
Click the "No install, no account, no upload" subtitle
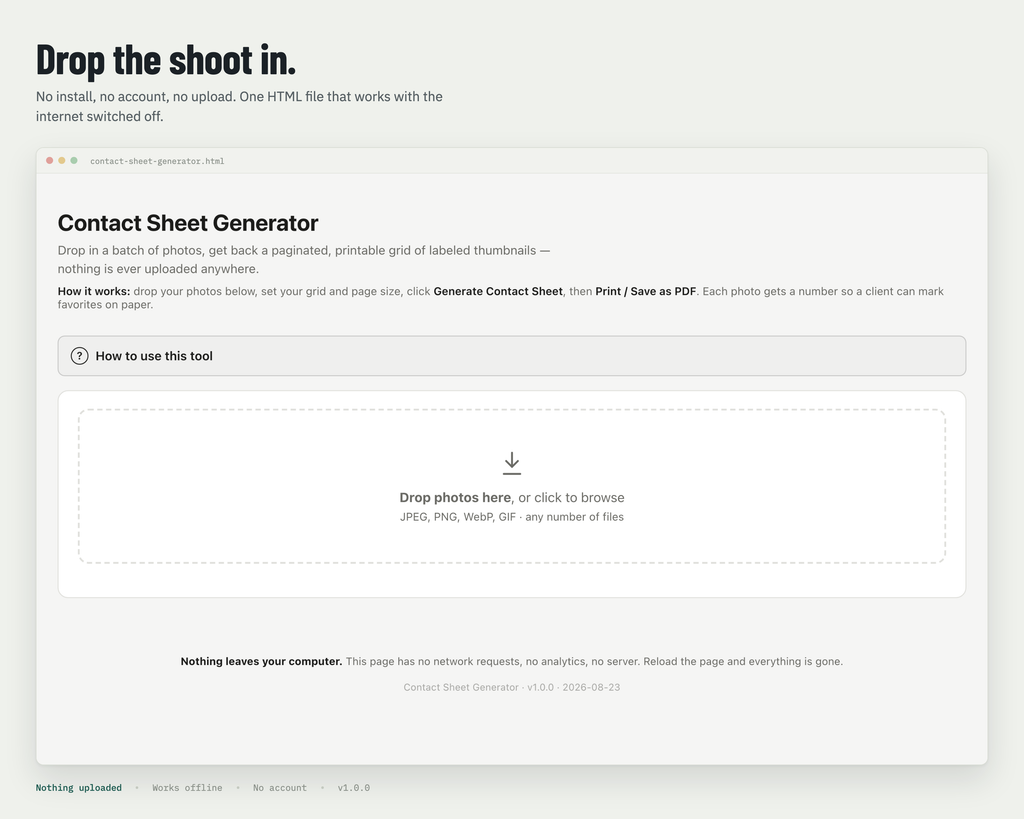239,106
